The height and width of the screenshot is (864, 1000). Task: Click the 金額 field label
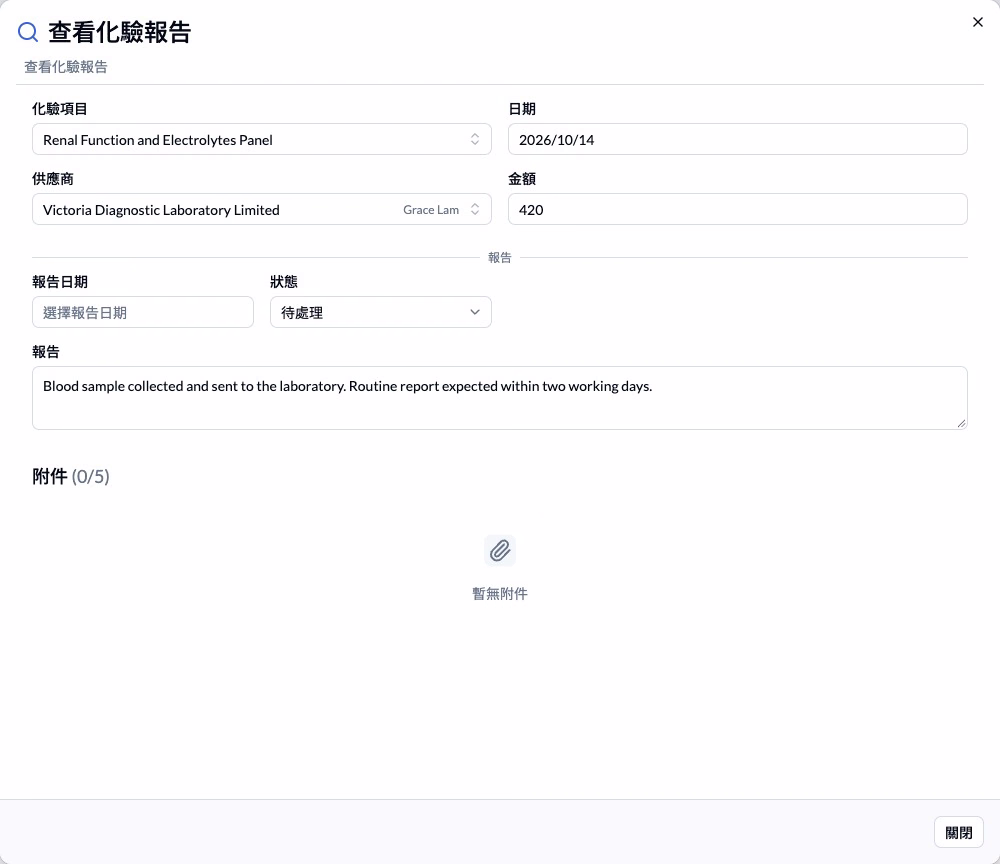[x=522, y=179]
